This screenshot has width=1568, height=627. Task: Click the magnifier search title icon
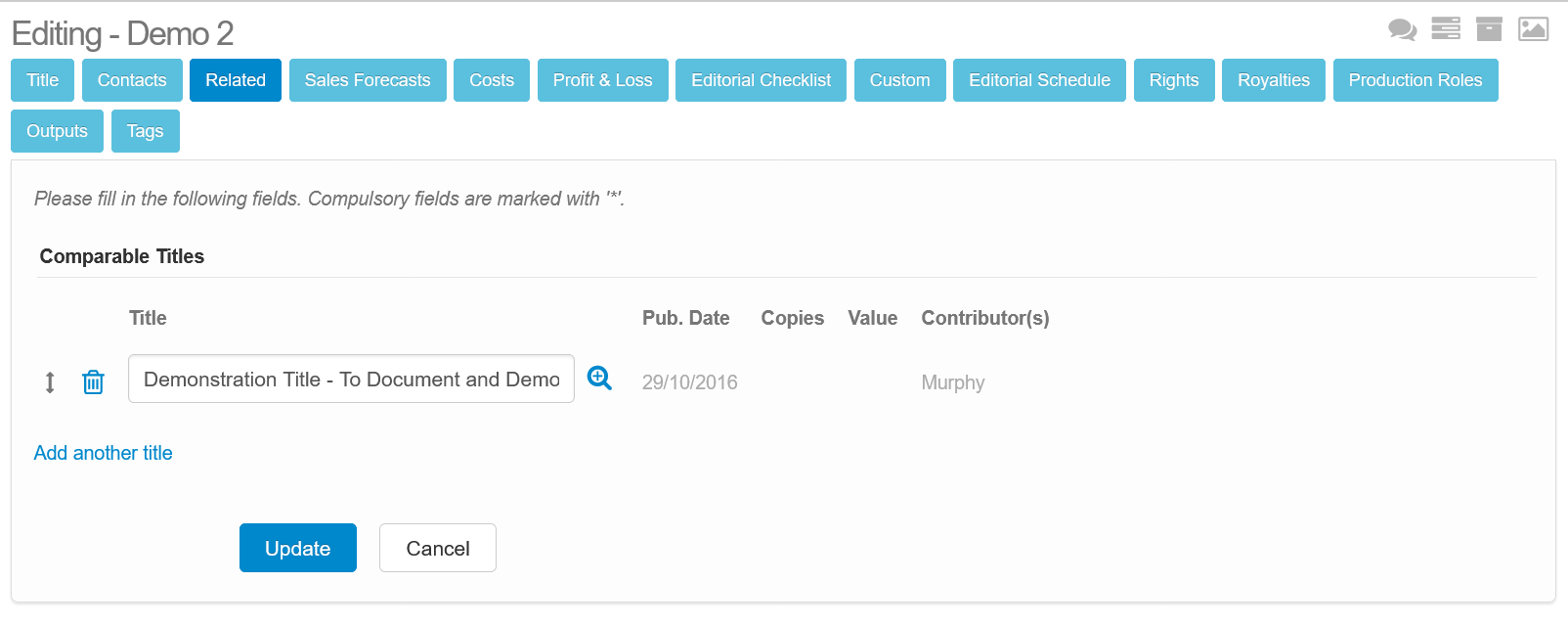click(599, 379)
